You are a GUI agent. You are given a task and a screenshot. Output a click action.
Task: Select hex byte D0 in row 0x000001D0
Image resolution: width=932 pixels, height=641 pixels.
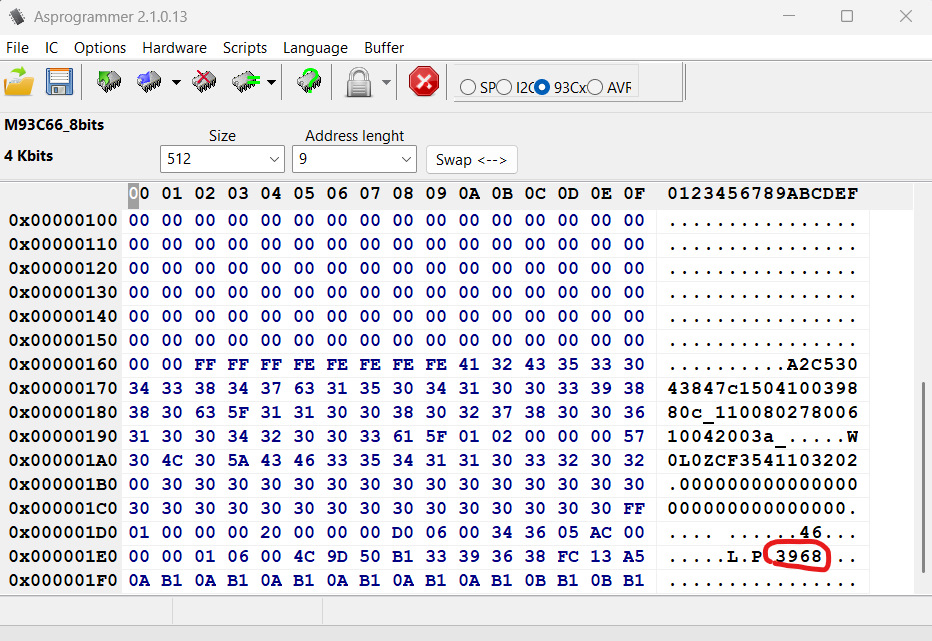403,532
